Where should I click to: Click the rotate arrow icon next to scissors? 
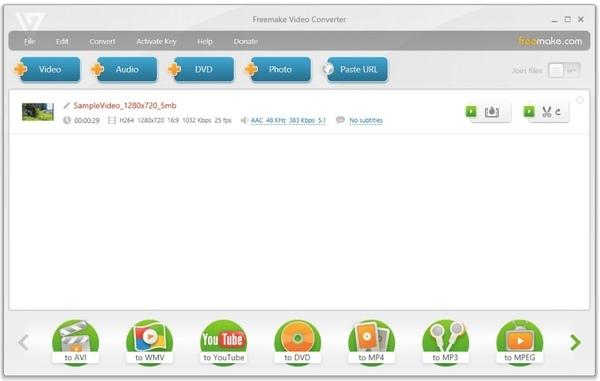click(558, 112)
